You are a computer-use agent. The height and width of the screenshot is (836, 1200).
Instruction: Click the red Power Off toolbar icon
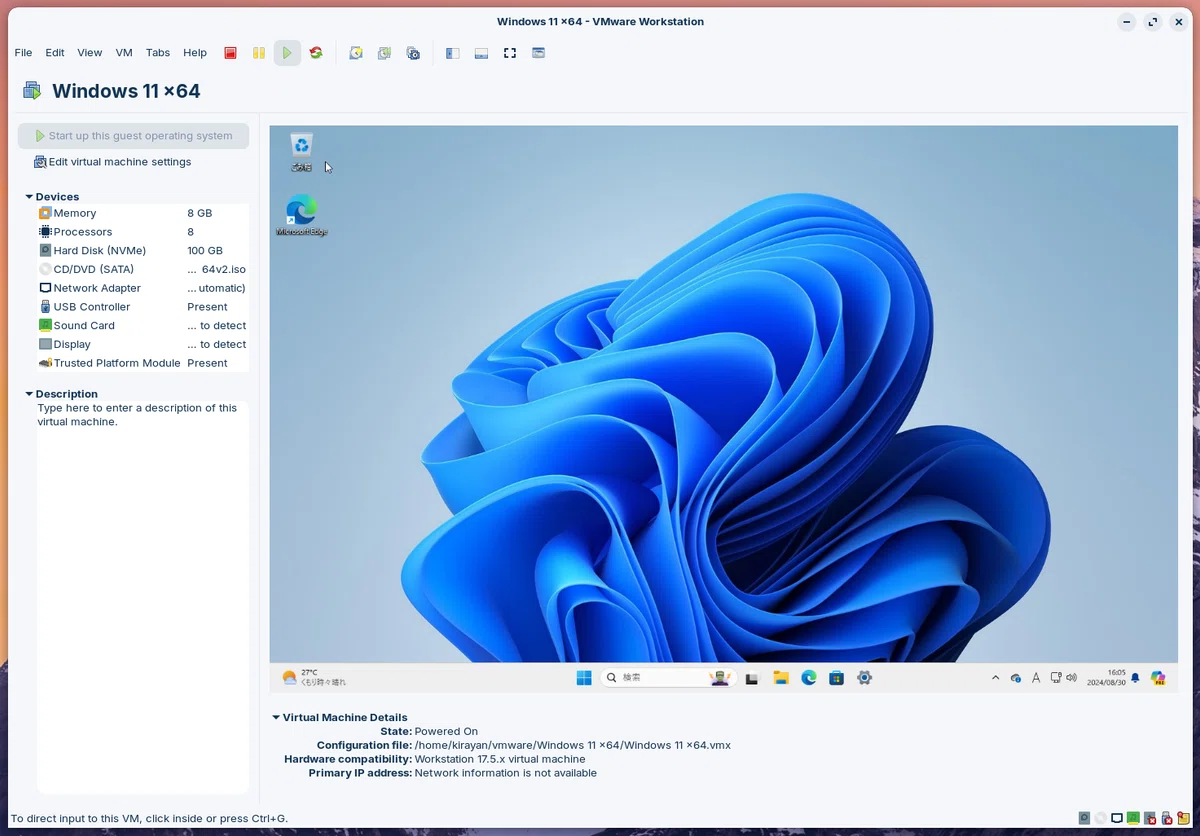[230, 53]
